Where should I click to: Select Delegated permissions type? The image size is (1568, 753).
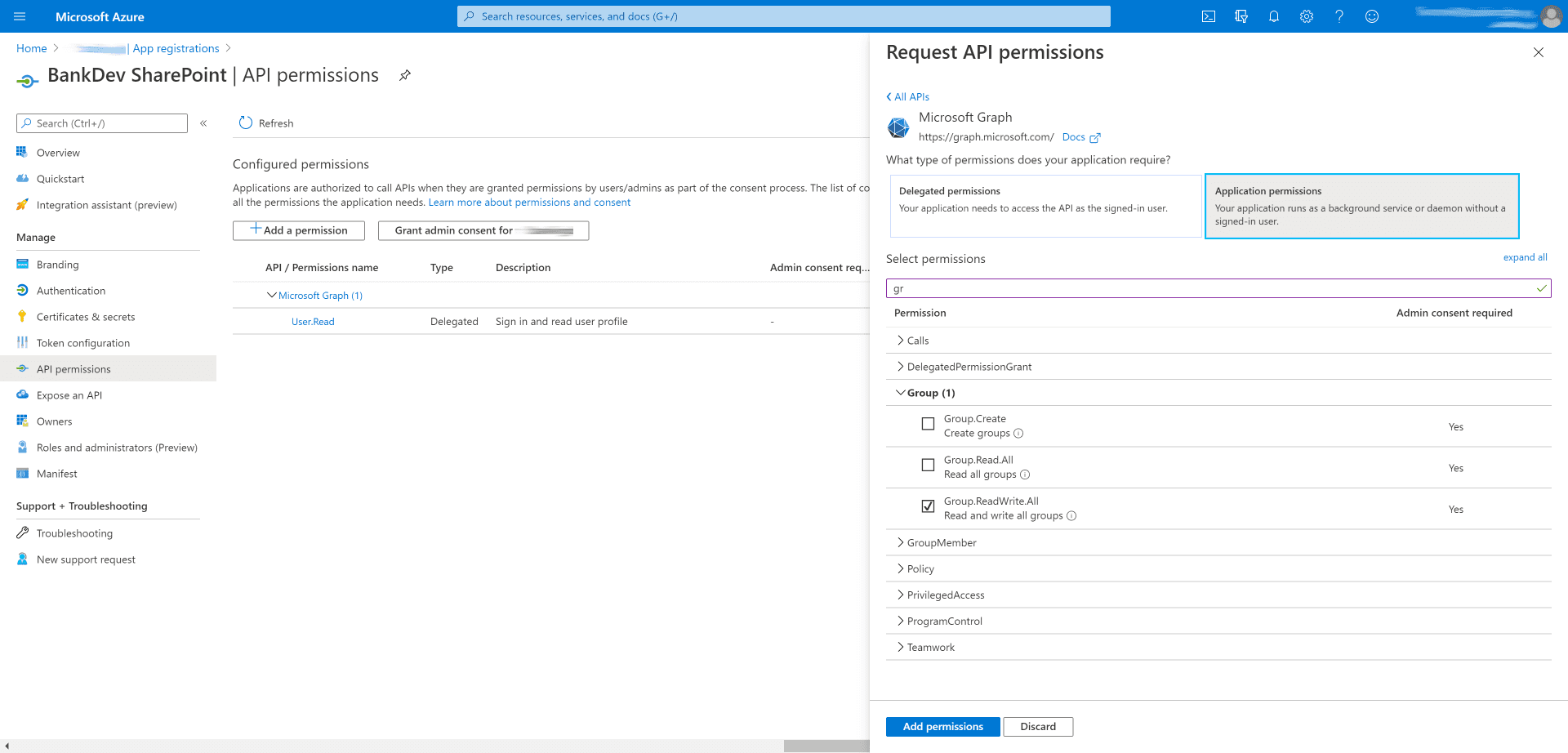(1045, 206)
